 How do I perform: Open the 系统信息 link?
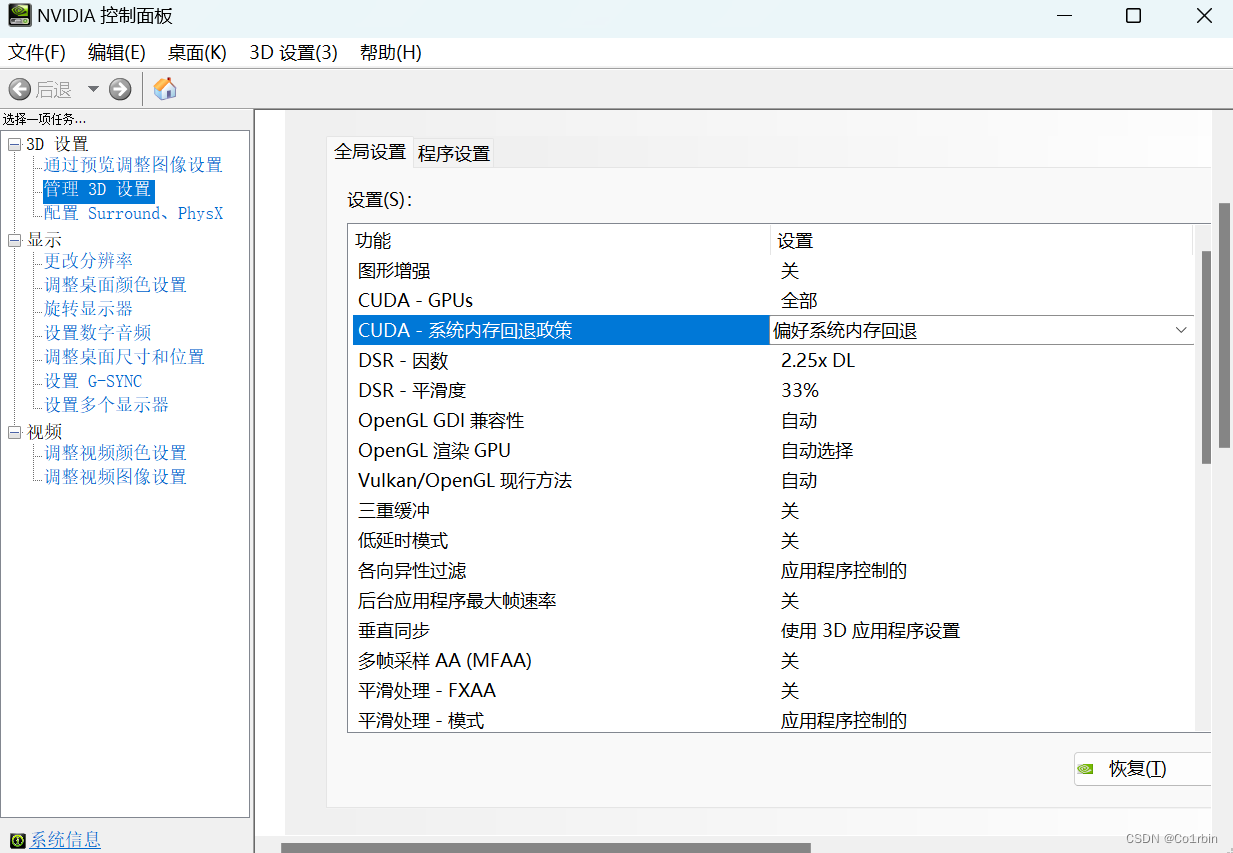(65, 840)
